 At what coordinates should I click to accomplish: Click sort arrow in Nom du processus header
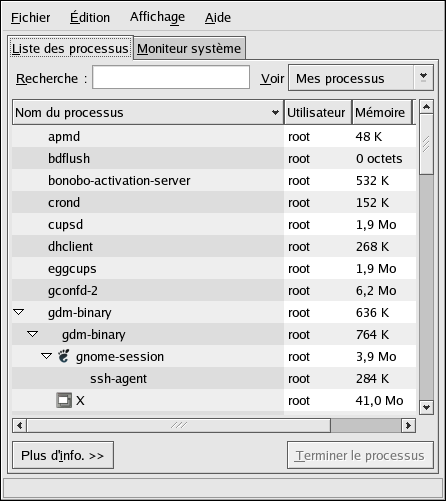275,113
